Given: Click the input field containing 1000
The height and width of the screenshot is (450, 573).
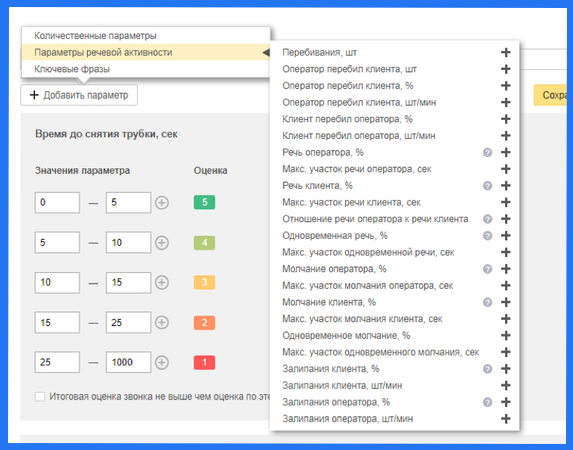Looking at the screenshot, I should (128, 362).
